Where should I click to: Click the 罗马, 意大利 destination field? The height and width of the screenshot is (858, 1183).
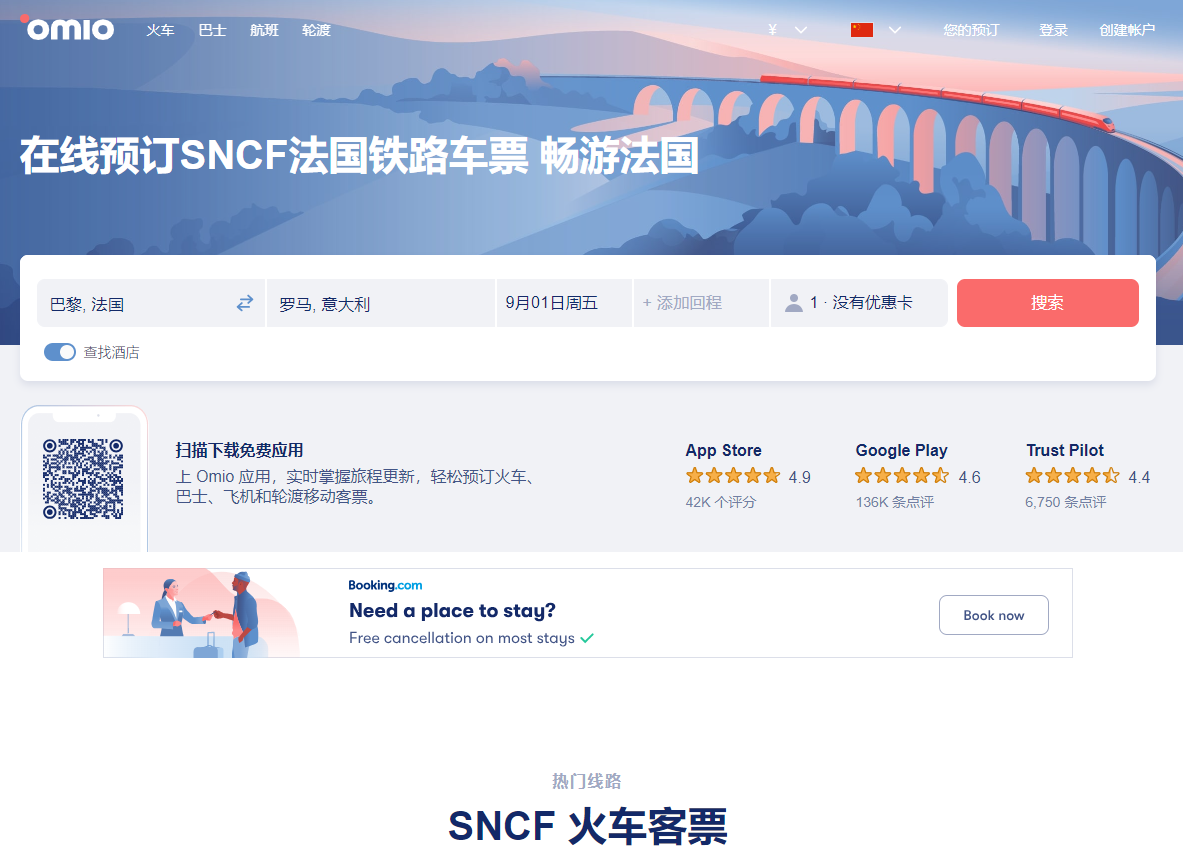(x=380, y=303)
